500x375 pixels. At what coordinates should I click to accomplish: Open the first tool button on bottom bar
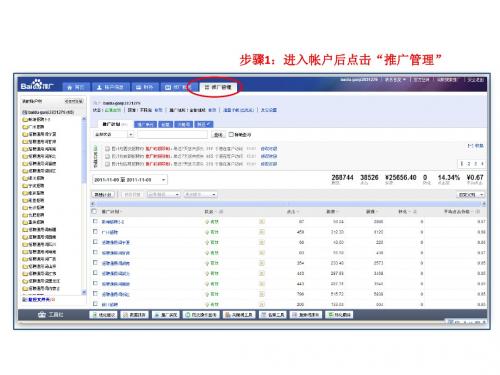103,315
